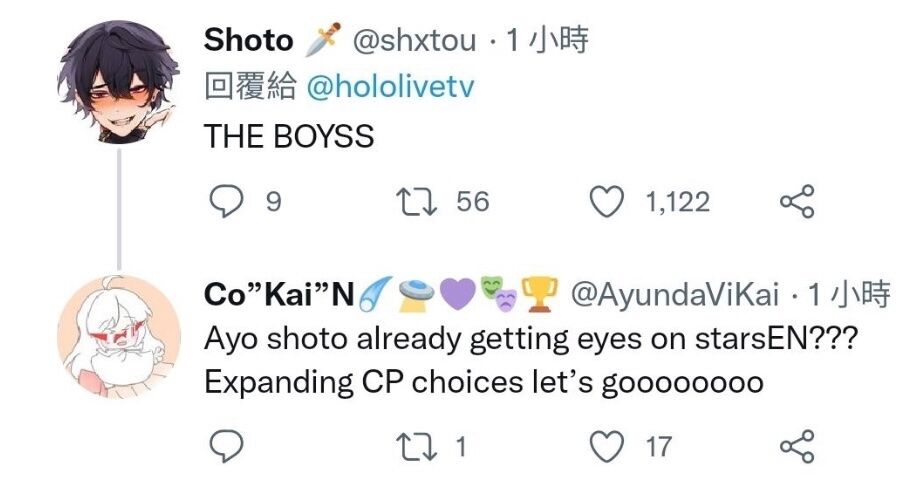This screenshot has height=490, width=900.
Task: Retweet Shoto's THE BOYSS tweet
Action: (417, 203)
